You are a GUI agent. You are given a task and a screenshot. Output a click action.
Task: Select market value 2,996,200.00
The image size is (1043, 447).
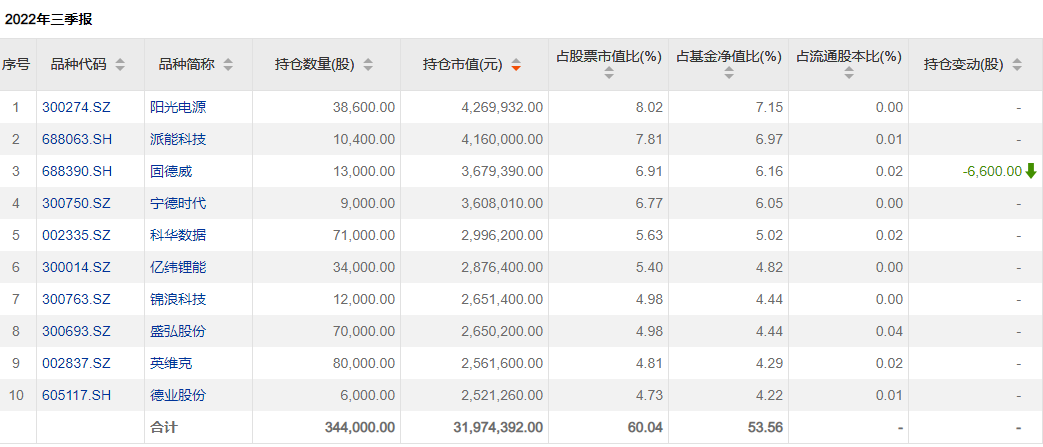tap(502, 235)
